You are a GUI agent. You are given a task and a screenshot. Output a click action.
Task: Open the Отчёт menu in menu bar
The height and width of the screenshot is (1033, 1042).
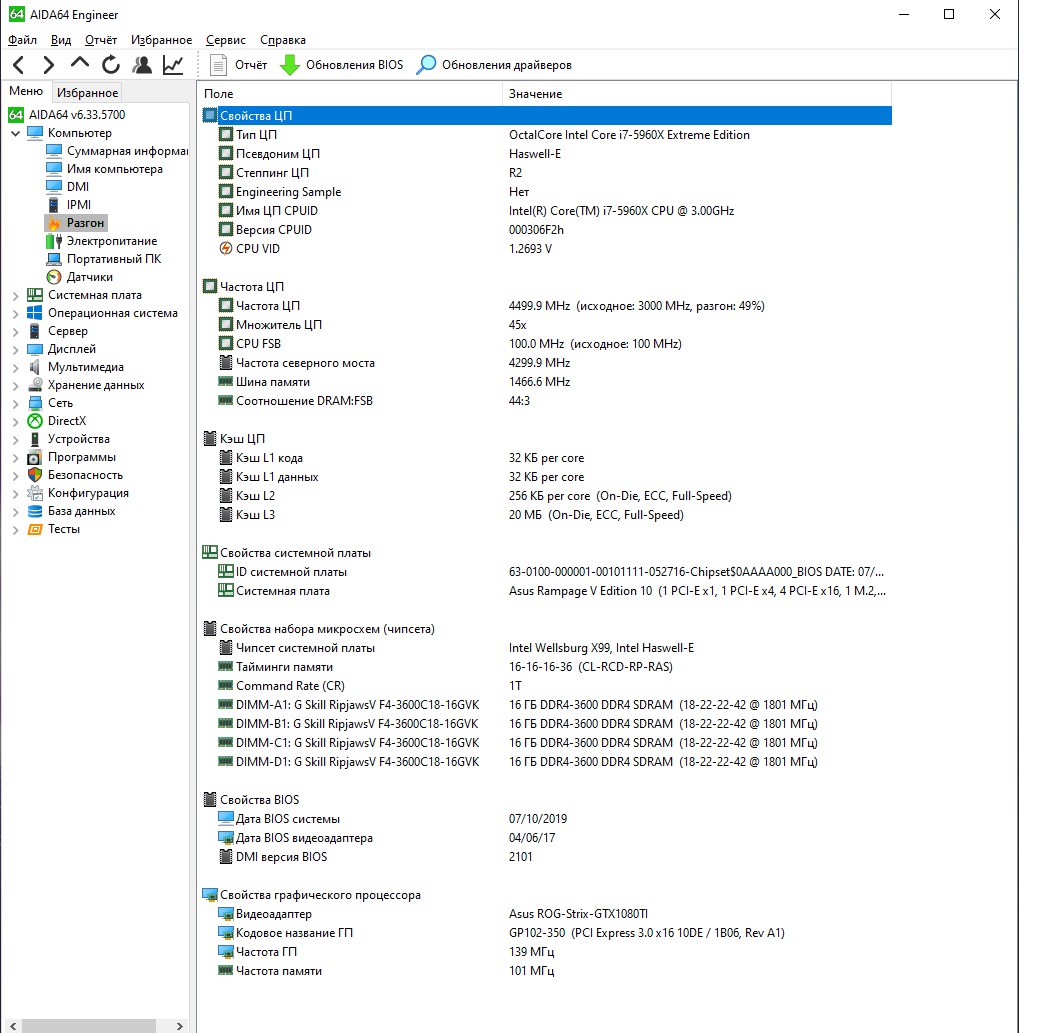101,40
